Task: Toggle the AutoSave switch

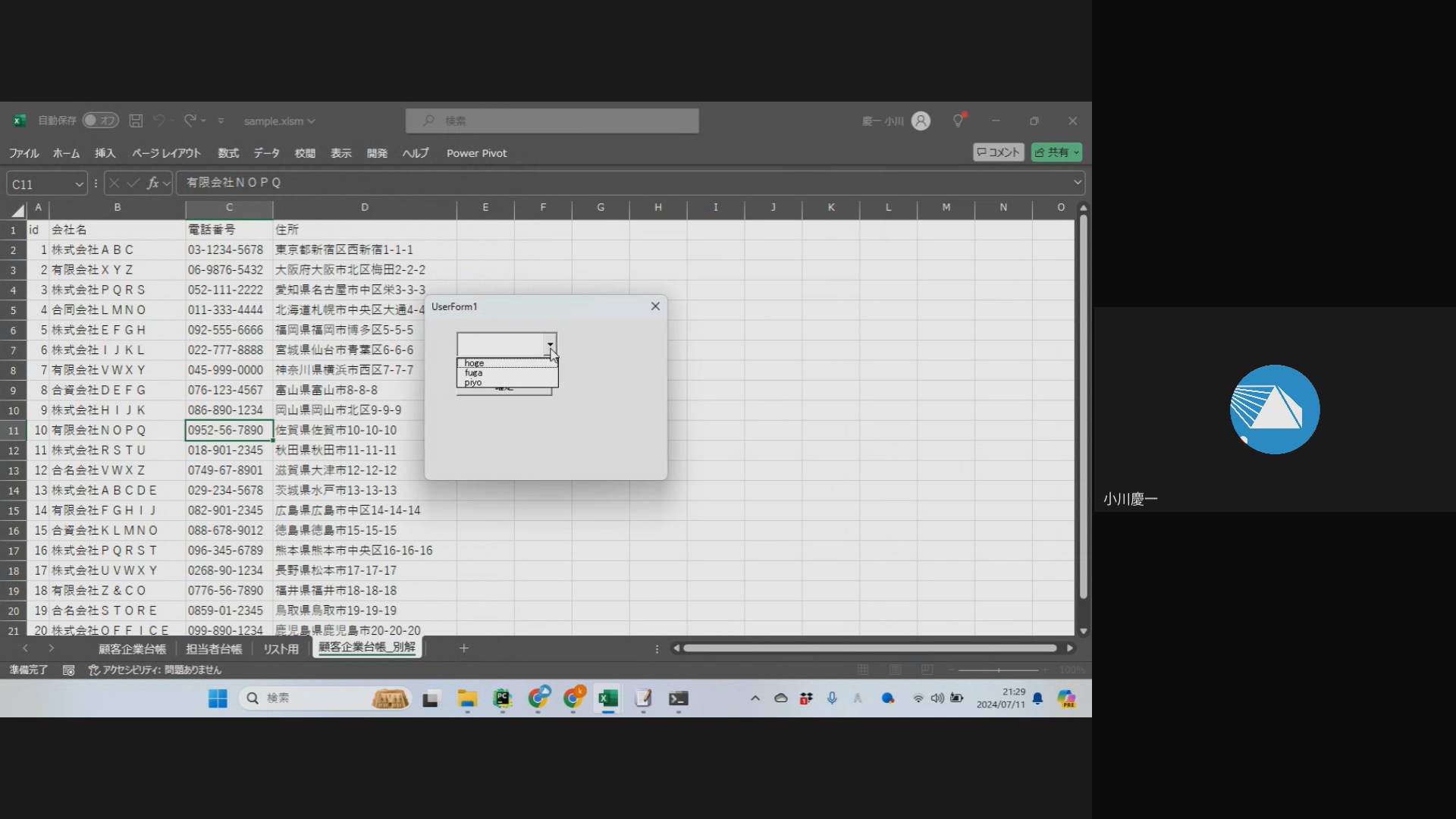Action: pos(100,121)
